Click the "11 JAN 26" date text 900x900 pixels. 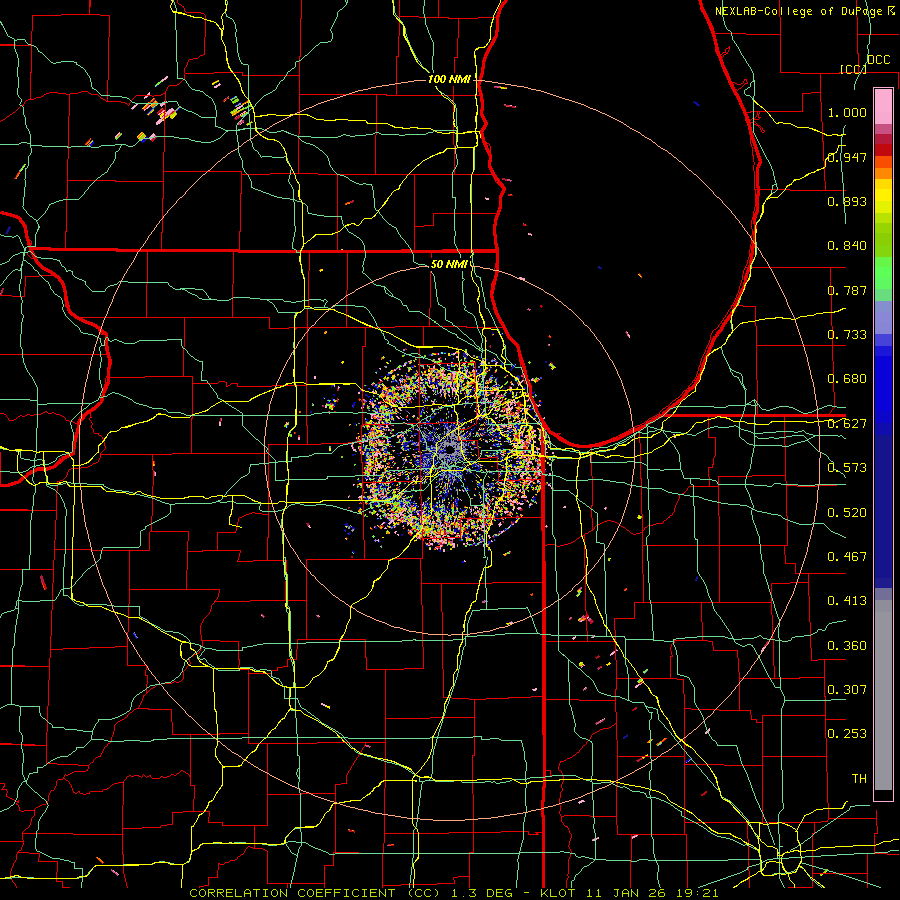pos(624,893)
